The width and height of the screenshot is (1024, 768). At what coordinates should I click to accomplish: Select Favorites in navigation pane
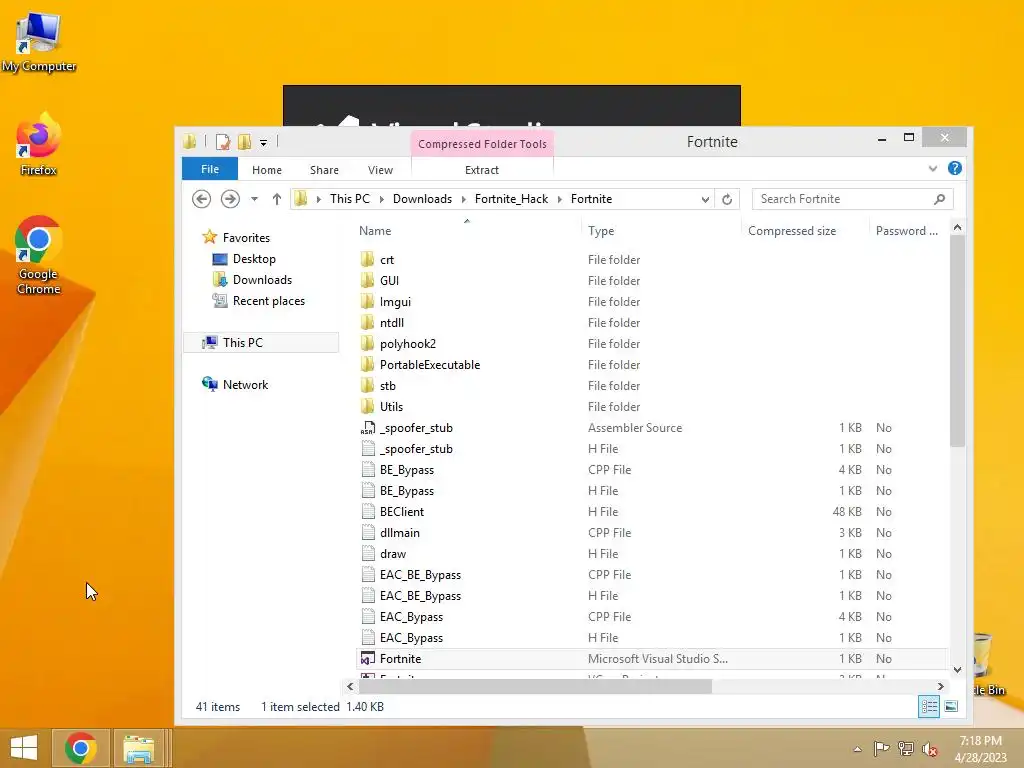coord(236,238)
